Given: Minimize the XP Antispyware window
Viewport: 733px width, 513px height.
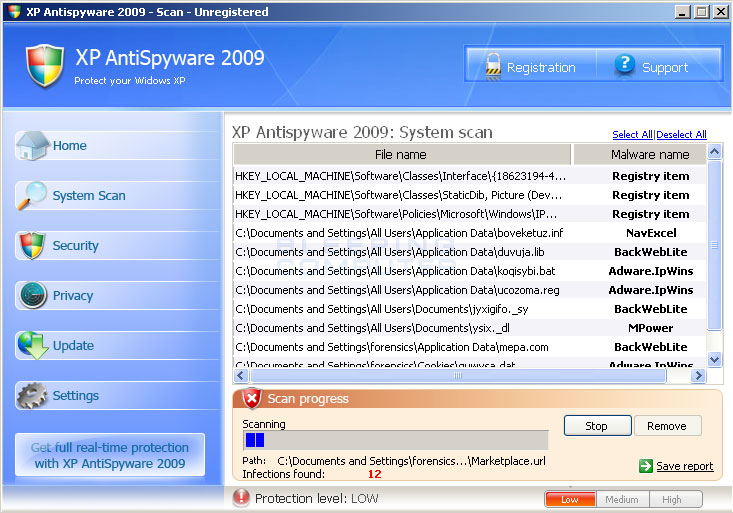Looking at the screenshot, I should tap(683, 12).
